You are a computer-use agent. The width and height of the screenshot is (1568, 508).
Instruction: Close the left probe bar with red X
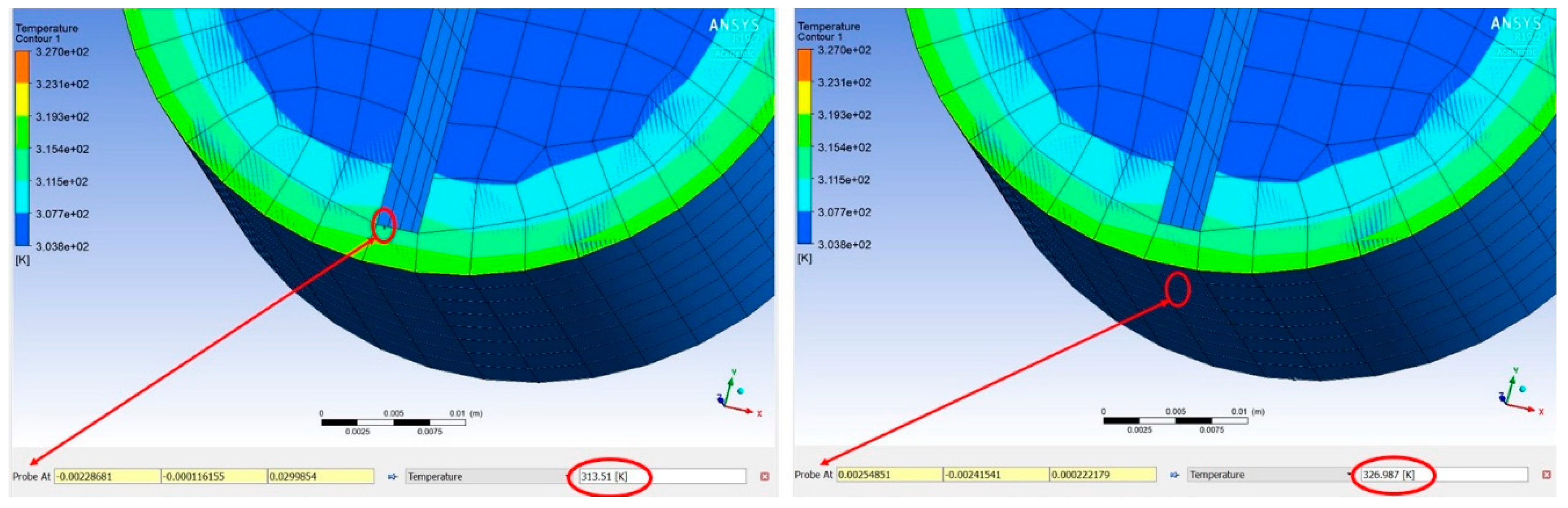pos(765,476)
